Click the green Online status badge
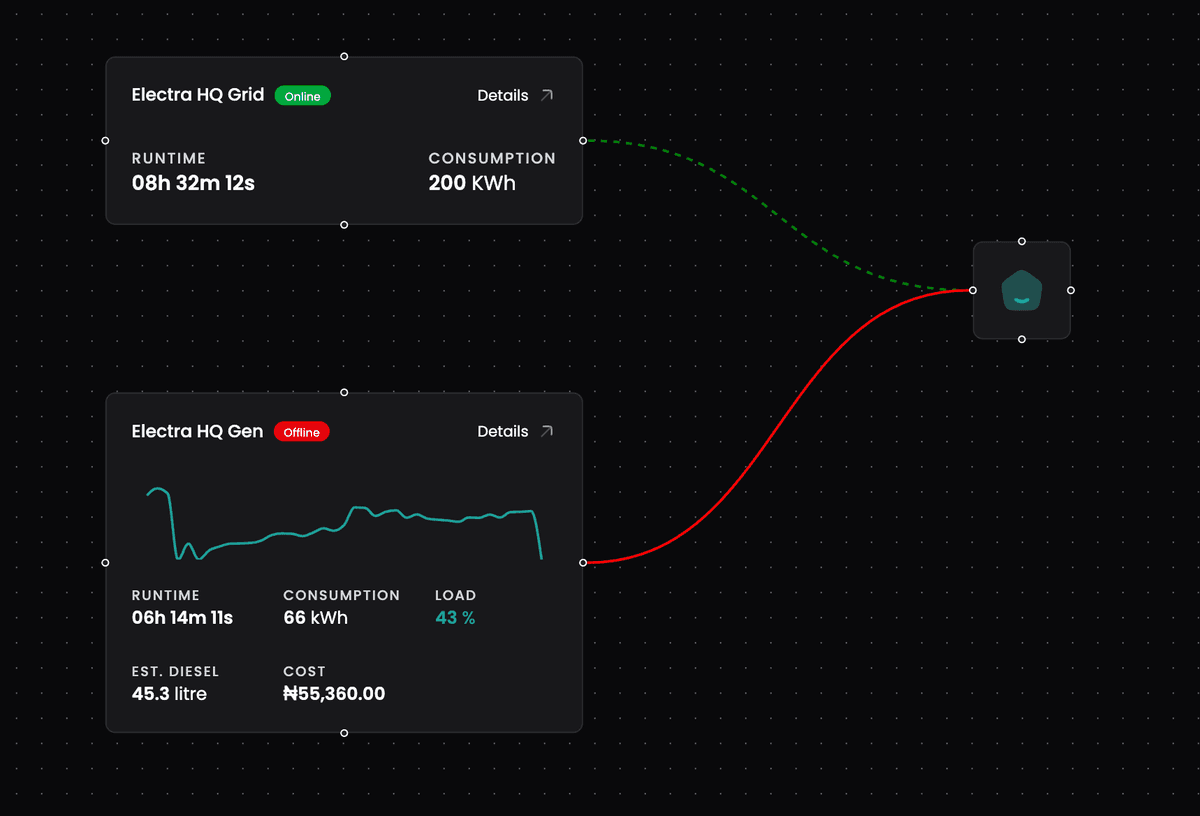 click(x=302, y=96)
